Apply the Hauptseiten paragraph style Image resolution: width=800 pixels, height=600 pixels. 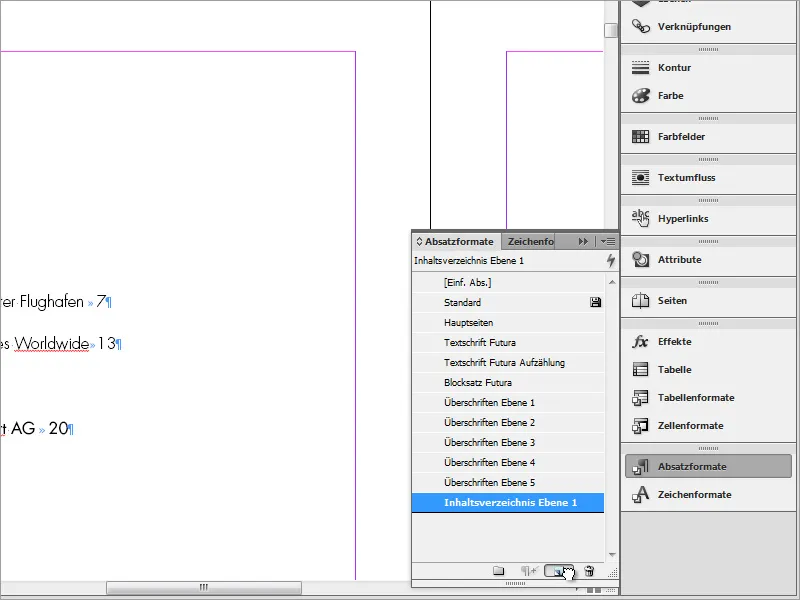508,322
